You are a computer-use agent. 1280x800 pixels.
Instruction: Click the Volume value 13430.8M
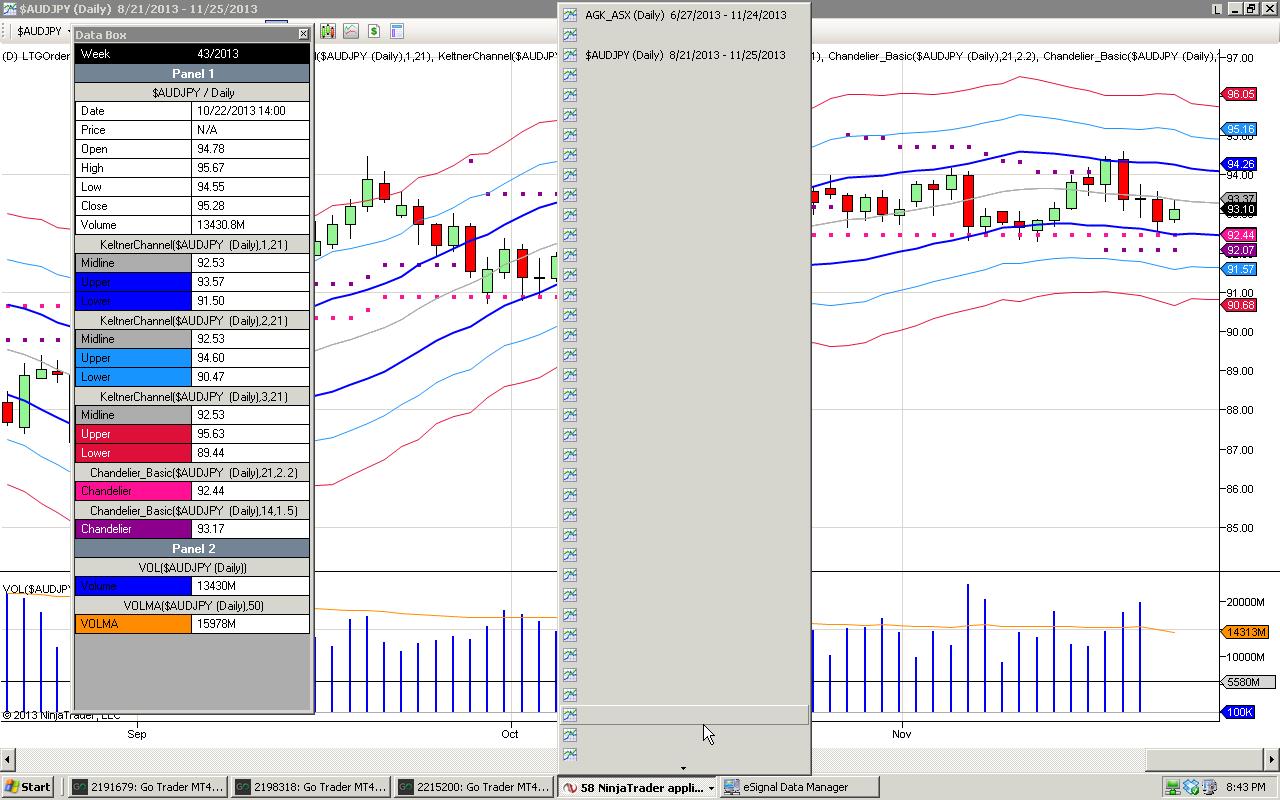click(x=250, y=225)
